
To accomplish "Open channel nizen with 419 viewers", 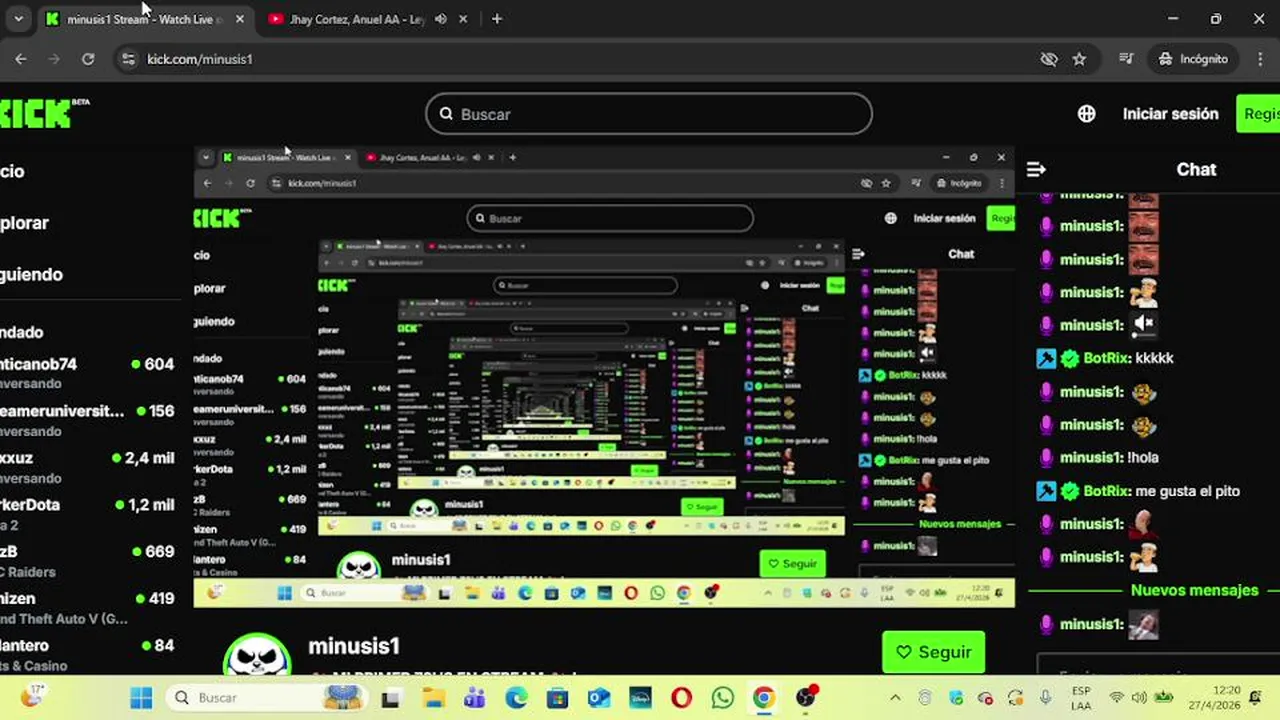I will click(x=87, y=608).
